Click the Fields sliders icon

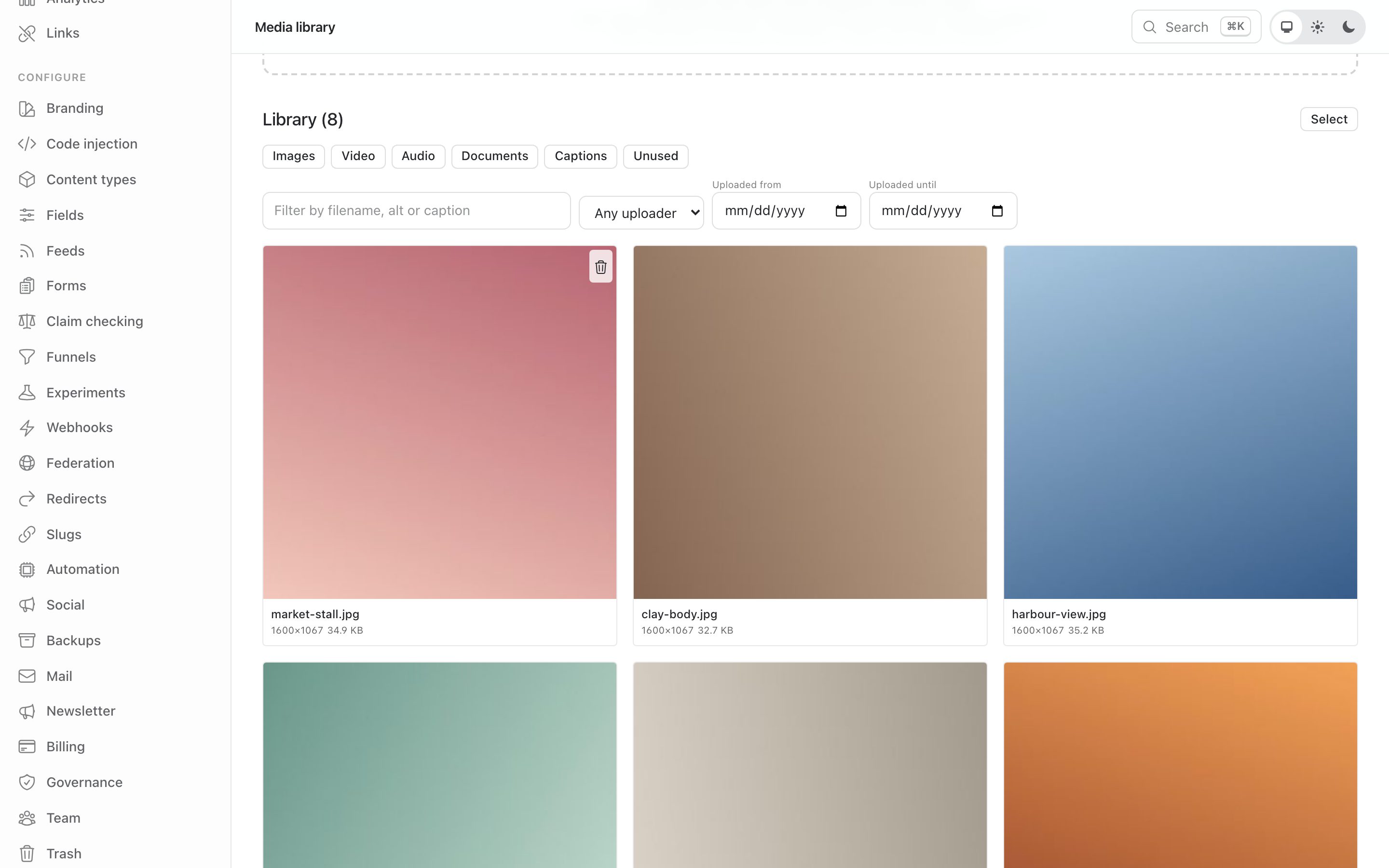coord(27,215)
